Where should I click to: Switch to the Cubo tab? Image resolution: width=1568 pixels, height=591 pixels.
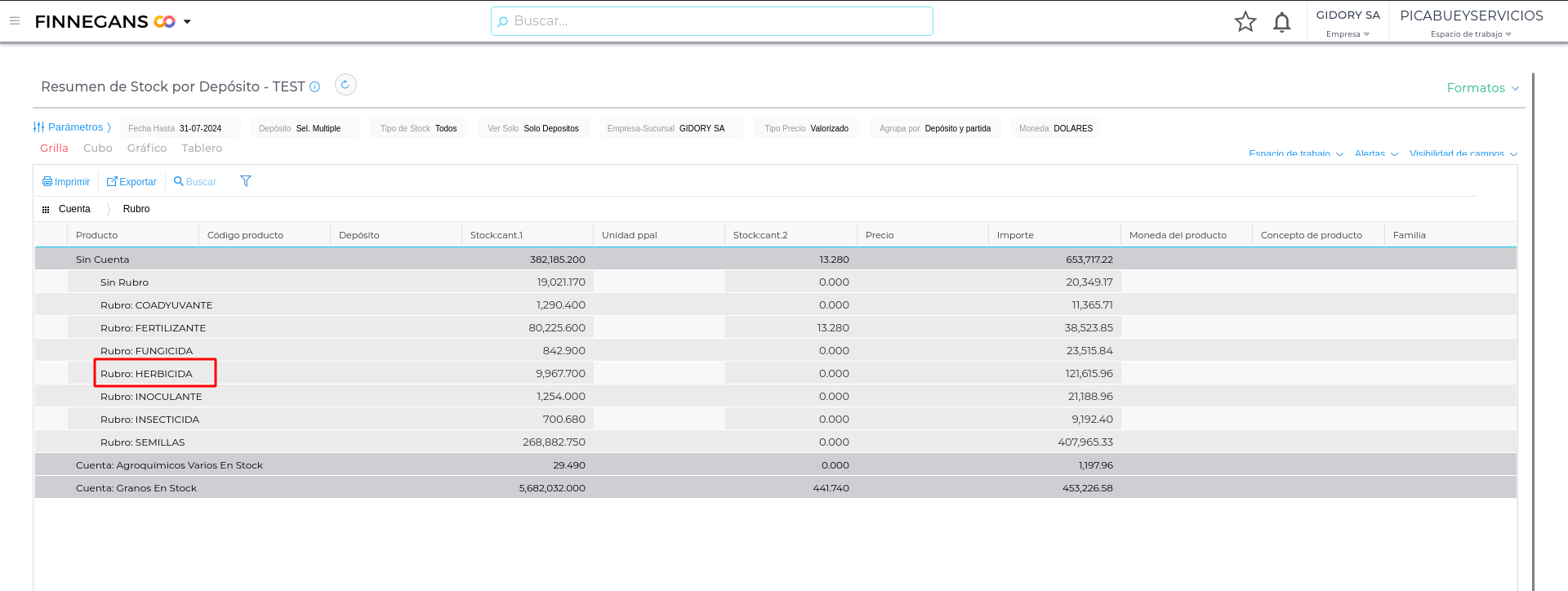point(97,149)
